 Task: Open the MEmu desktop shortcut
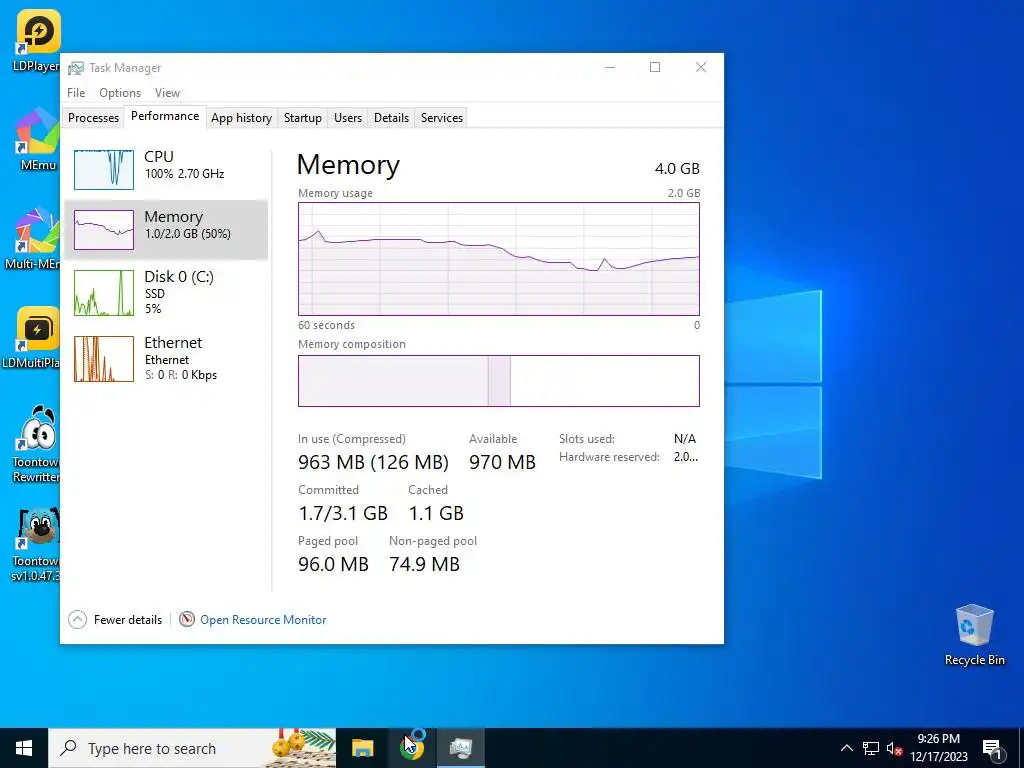click(37, 138)
